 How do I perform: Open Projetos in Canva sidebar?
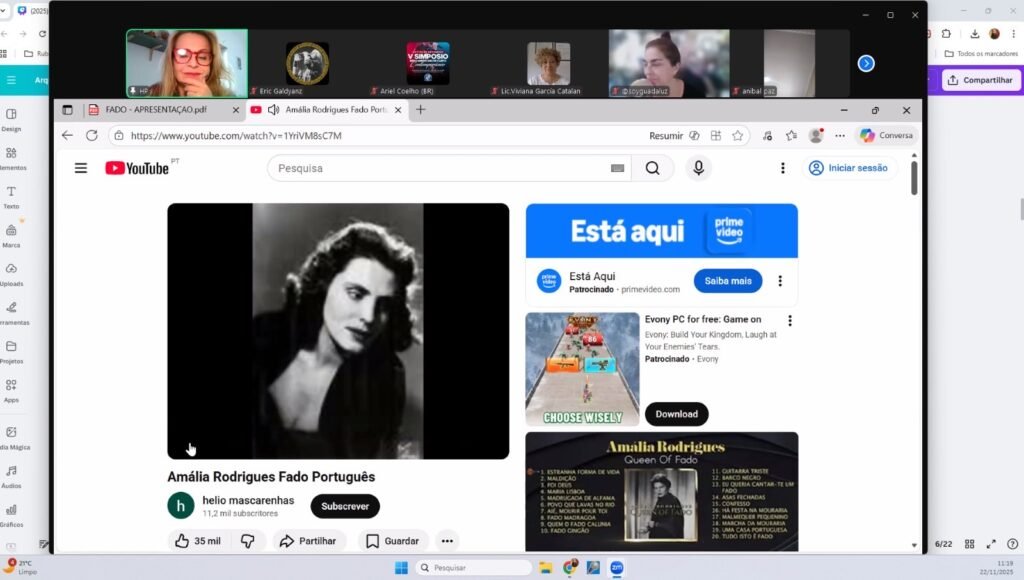[x=11, y=352]
